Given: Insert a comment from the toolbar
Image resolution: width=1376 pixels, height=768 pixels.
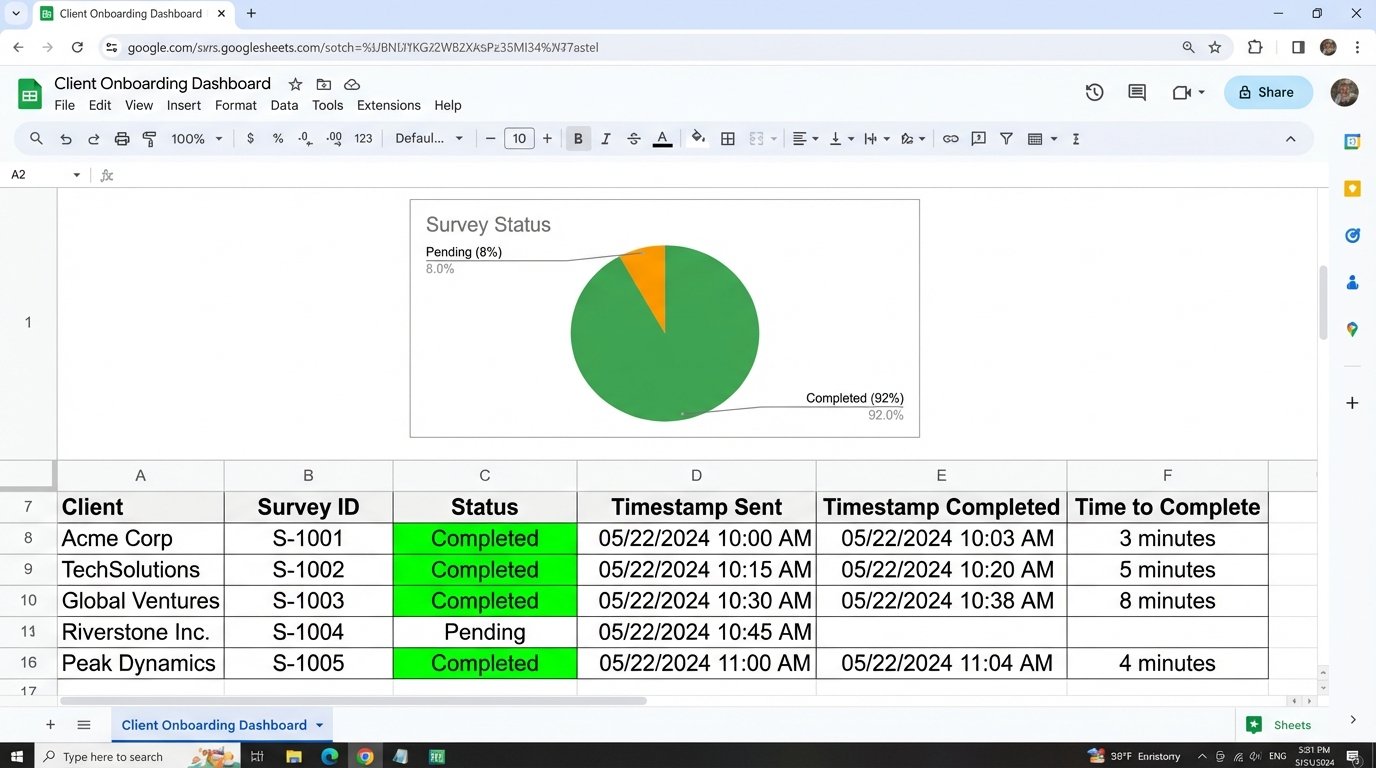Looking at the screenshot, I should [978, 138].
